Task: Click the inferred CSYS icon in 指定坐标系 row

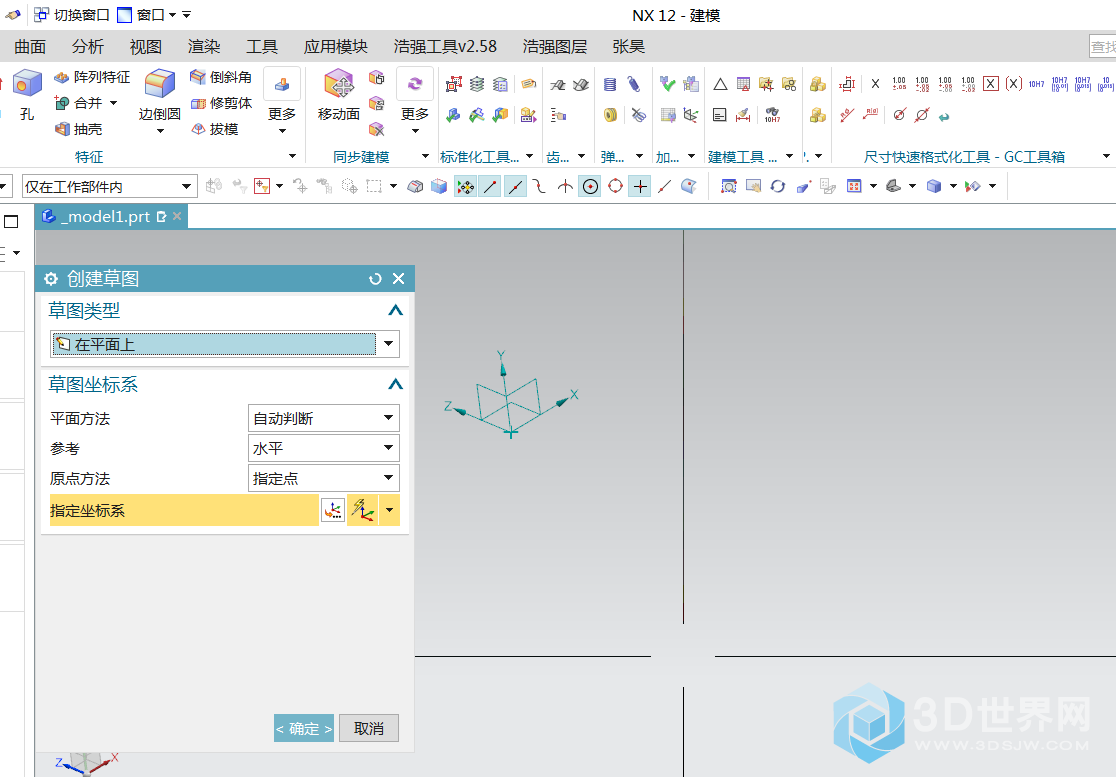Action: [x=363, y=510]
